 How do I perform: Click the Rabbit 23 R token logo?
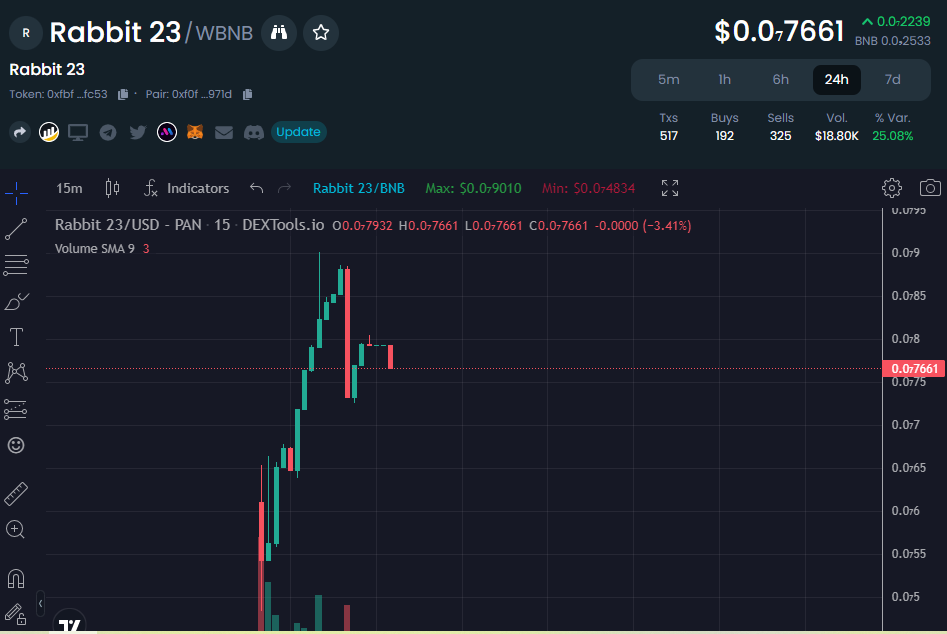tap(26, 33)
